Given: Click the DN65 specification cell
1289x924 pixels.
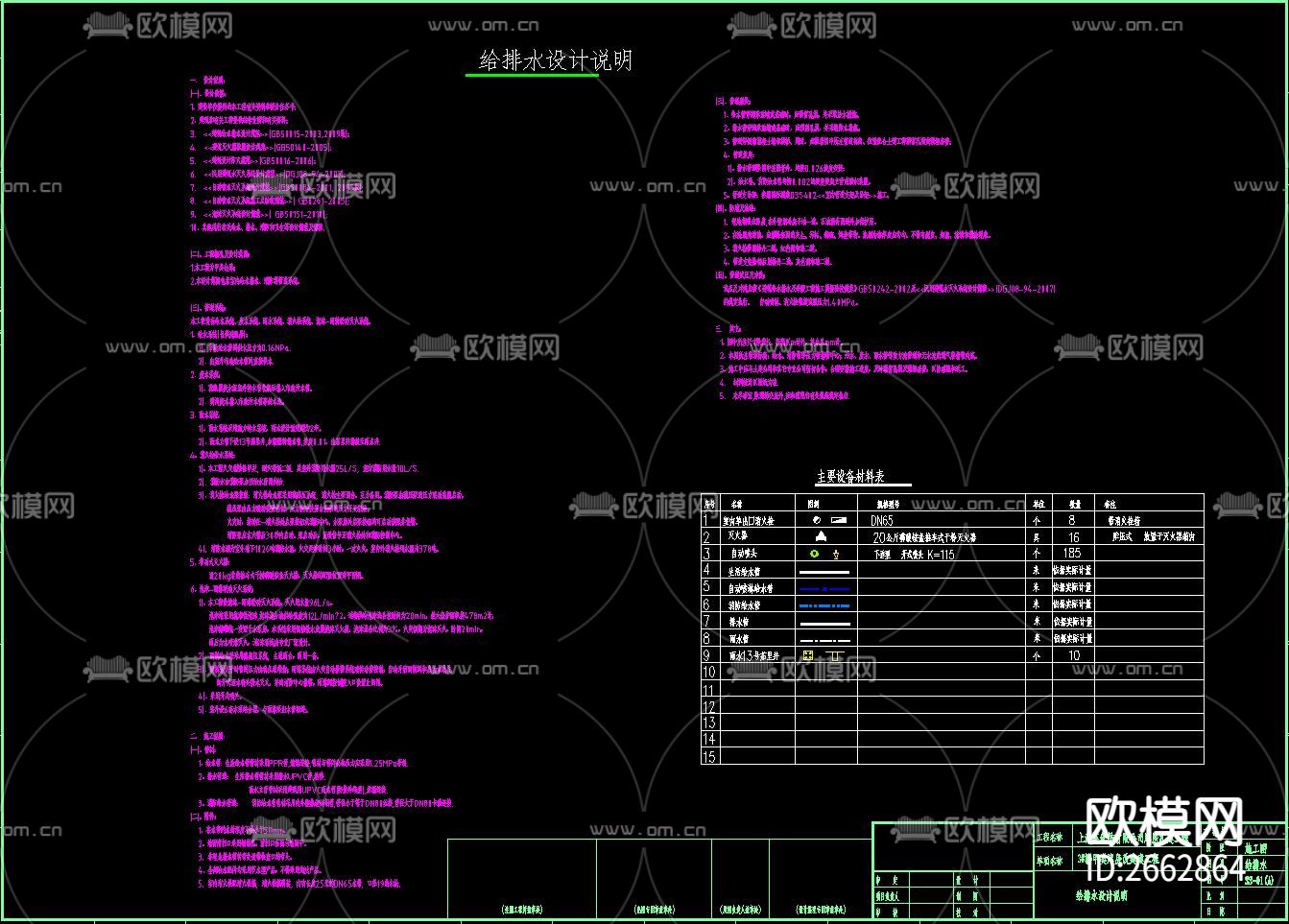Looking at the screenshot, I should (x=881, y=520).
